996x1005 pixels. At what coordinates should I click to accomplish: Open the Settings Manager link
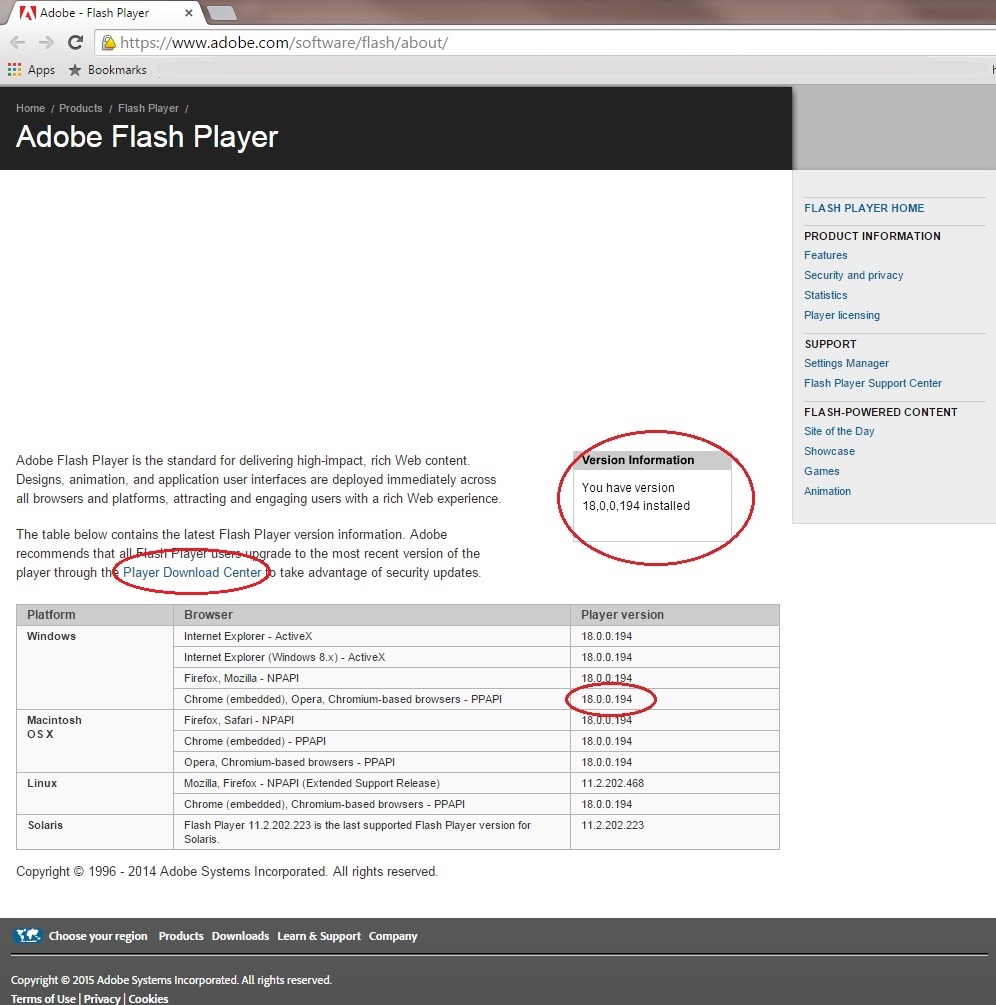point(847,363)
